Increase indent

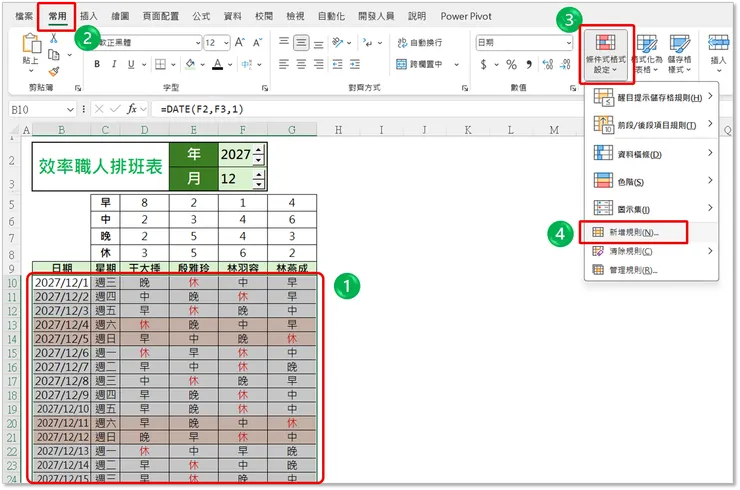tap(355, 64)
